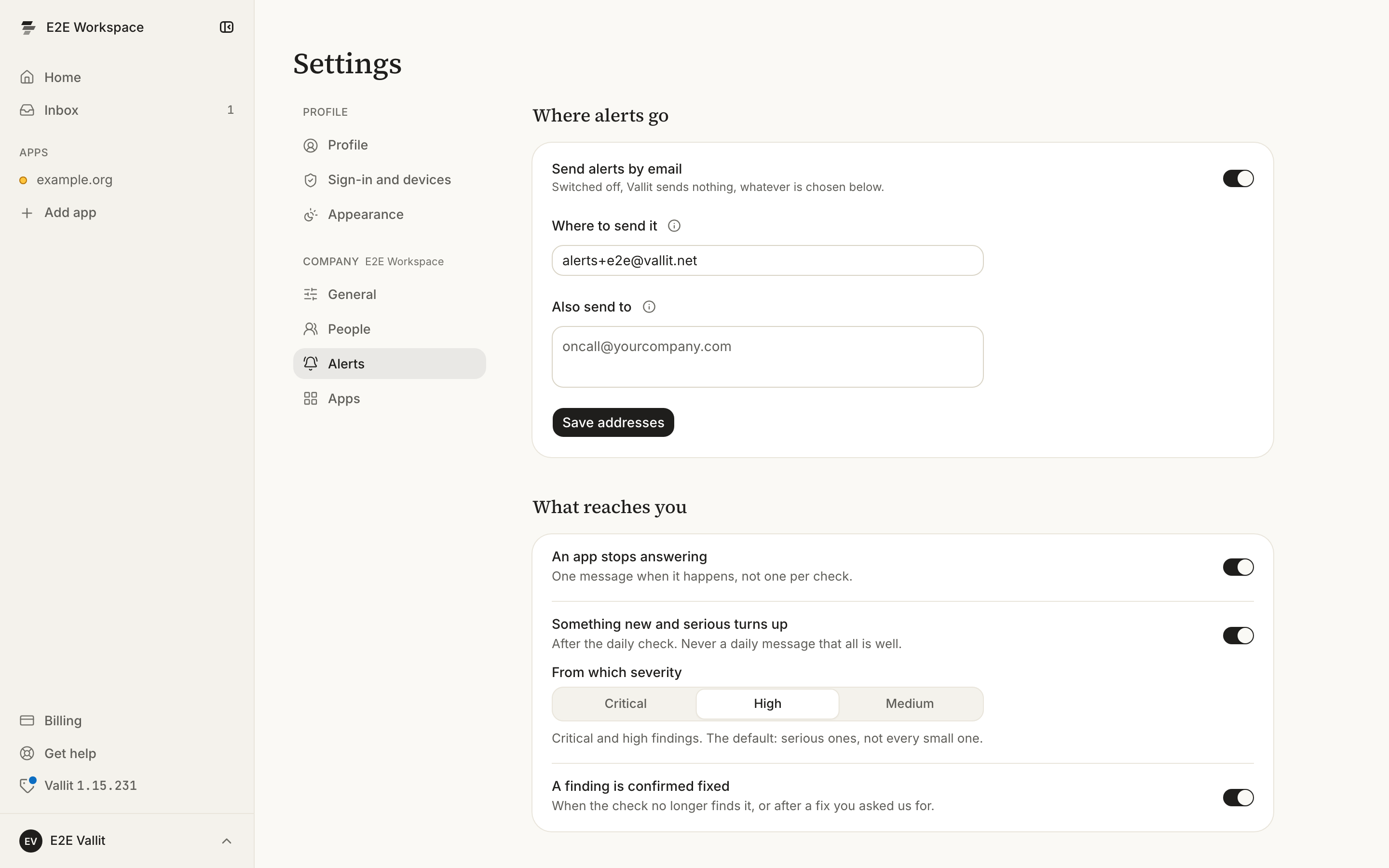This screenshot has height=868, width=1389.
Task: Open Billing page
Action: 127,720
